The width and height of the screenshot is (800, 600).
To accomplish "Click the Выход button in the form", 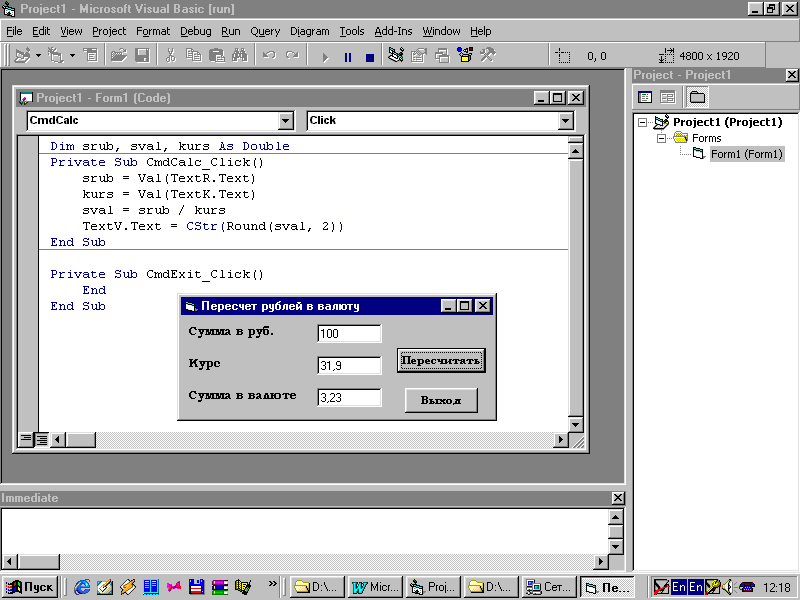I will 441,400.
